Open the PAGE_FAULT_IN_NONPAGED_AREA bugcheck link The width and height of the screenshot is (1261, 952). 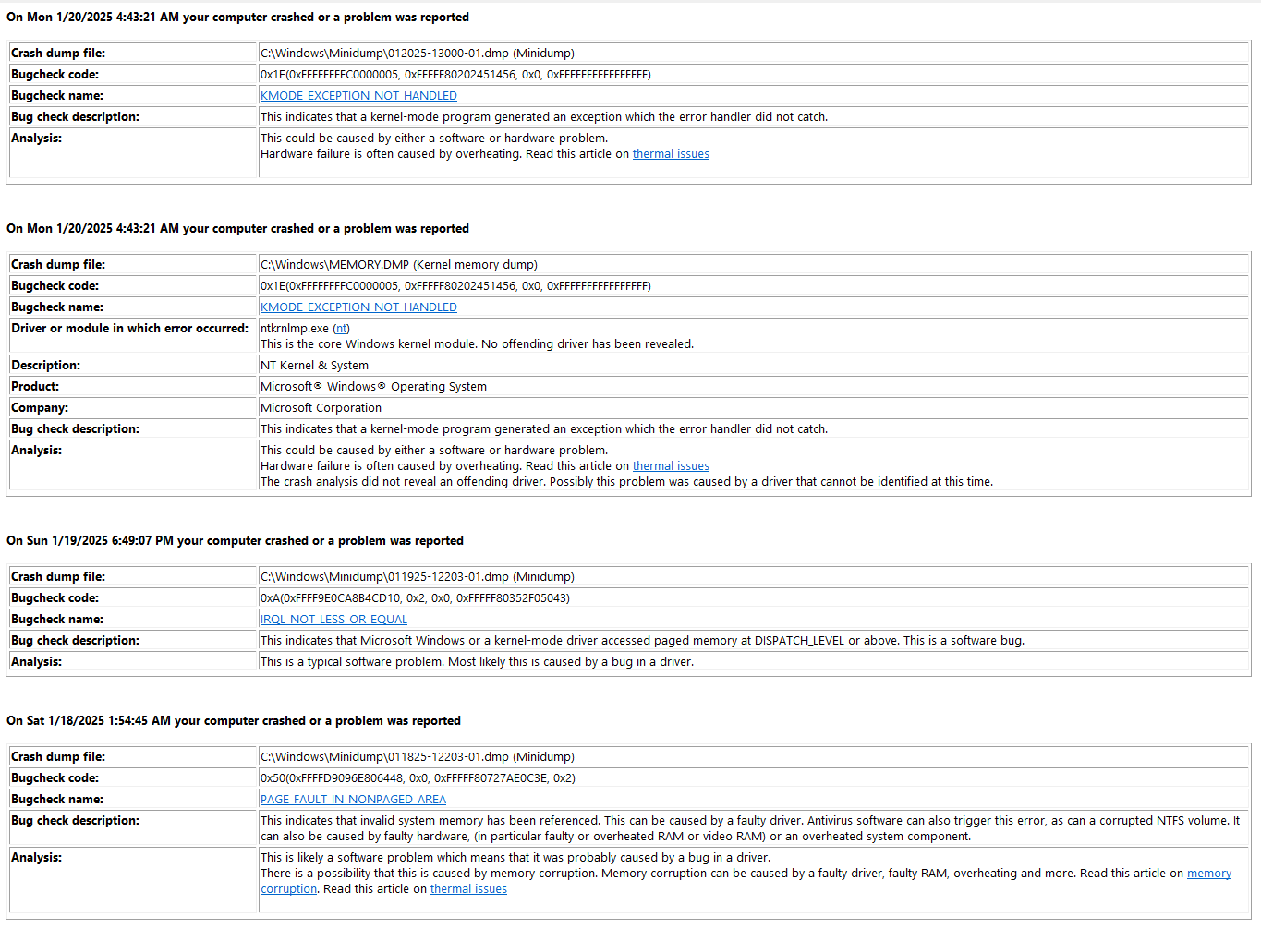[353, 800]
